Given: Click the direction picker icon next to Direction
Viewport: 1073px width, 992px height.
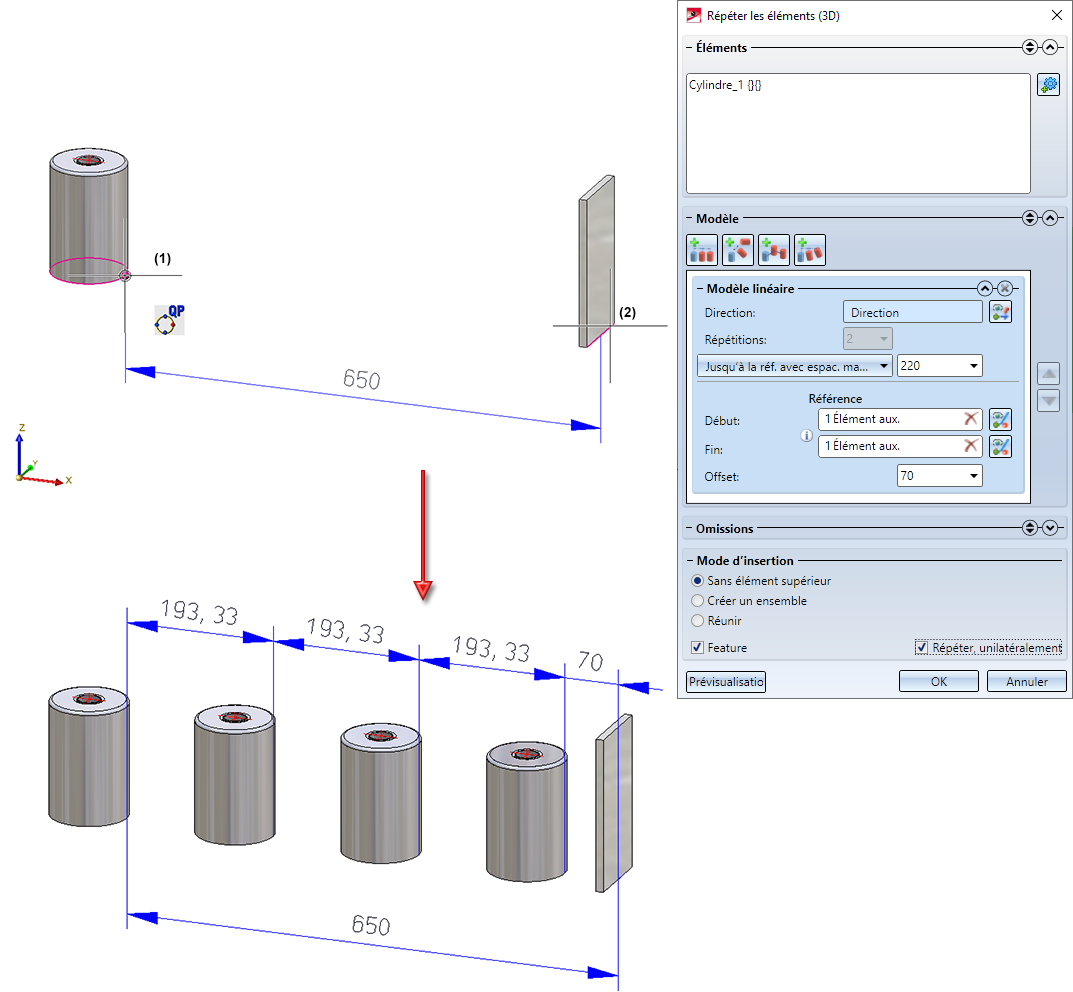Looking at the screenshot, I should [1000, 312].
